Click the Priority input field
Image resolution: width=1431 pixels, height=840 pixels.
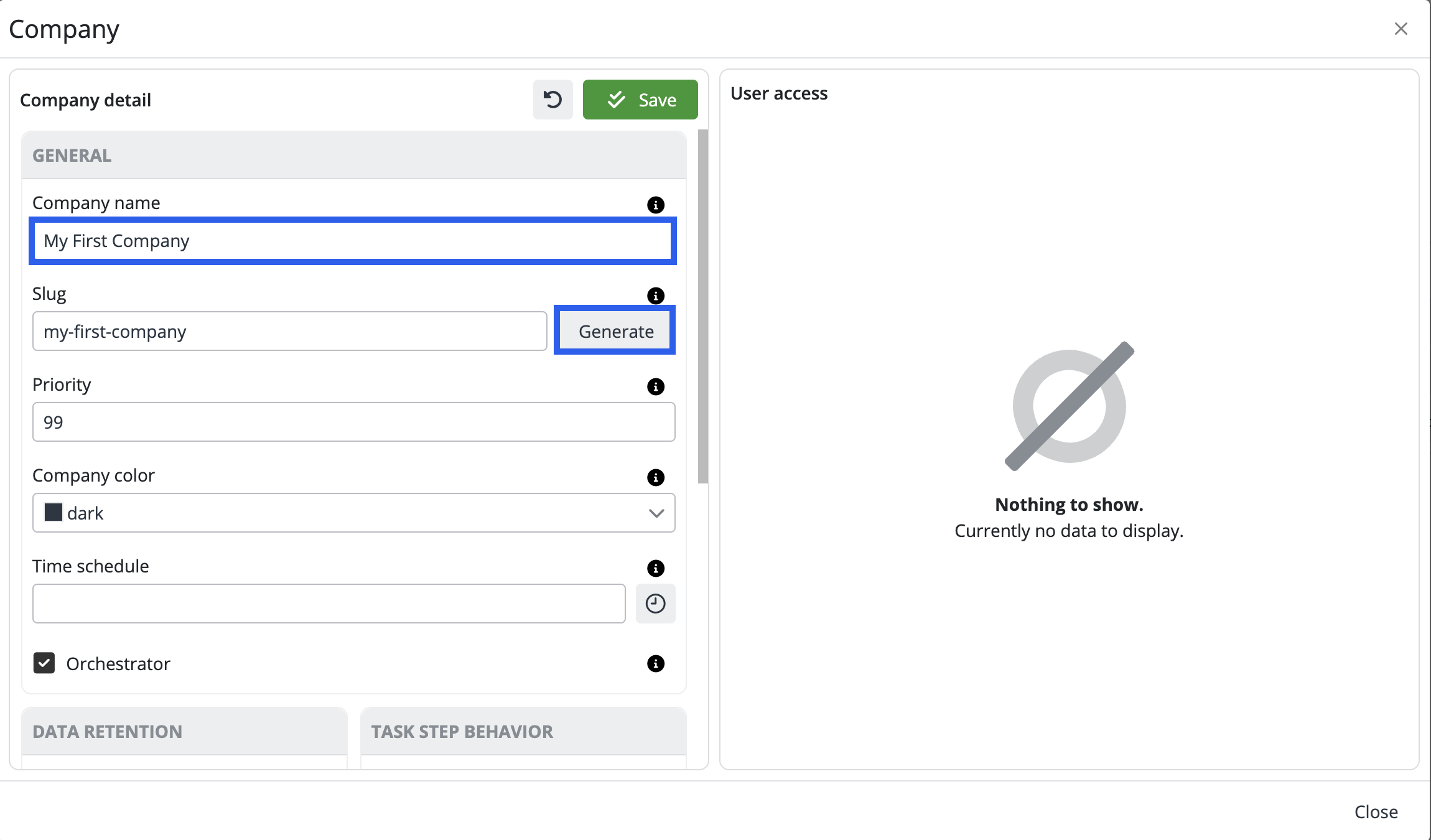click(353, 422)
